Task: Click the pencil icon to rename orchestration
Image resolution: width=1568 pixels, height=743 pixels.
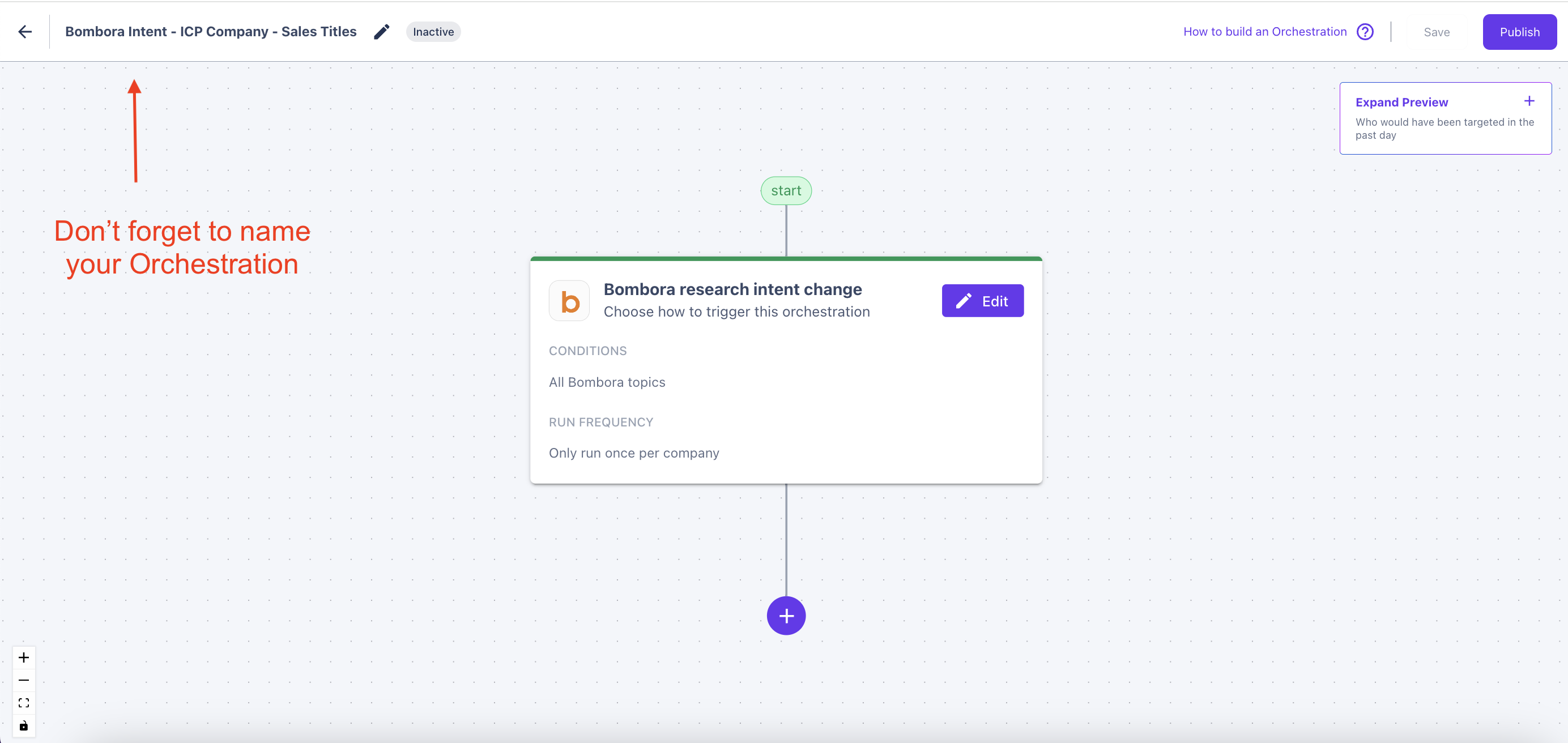Action: coord(381,32)
